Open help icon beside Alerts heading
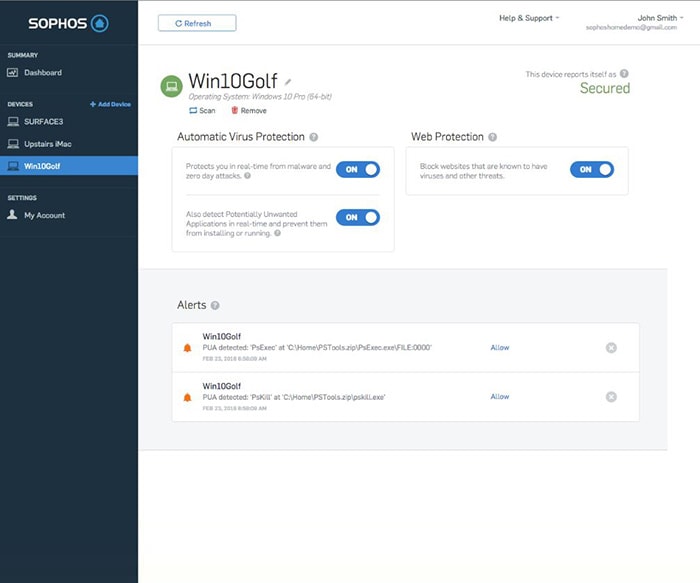This screenshot has height=583, width=700. [x=215, y=305]
